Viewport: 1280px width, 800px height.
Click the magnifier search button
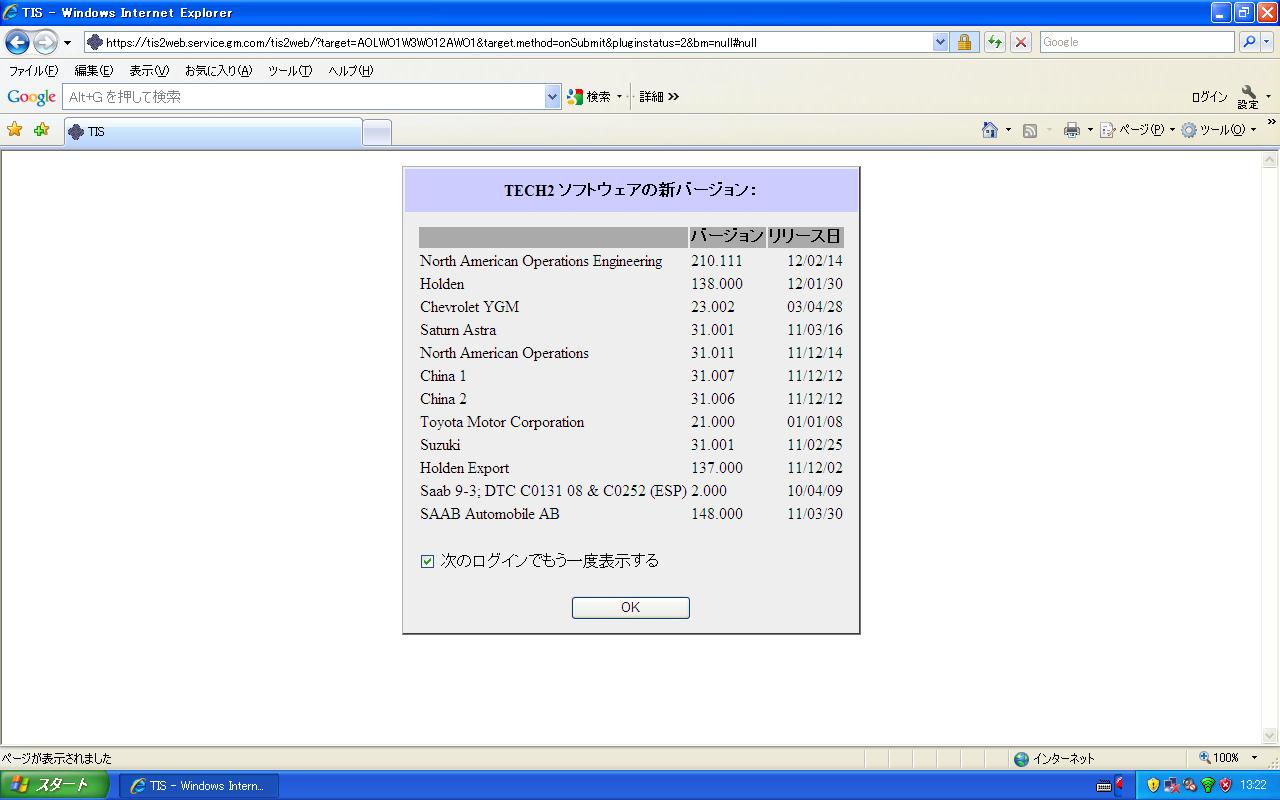pos(1249,42)
